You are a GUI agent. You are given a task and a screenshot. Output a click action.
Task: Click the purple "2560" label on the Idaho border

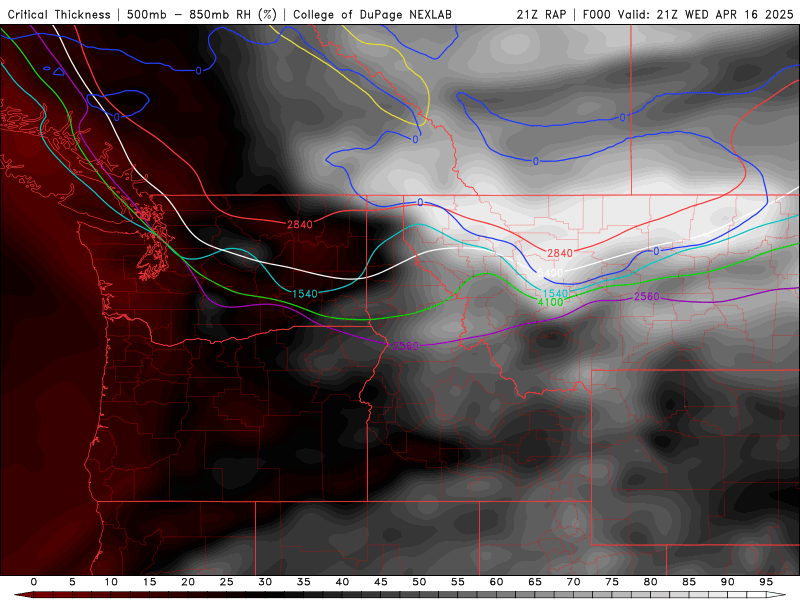[x=406, y=346]
